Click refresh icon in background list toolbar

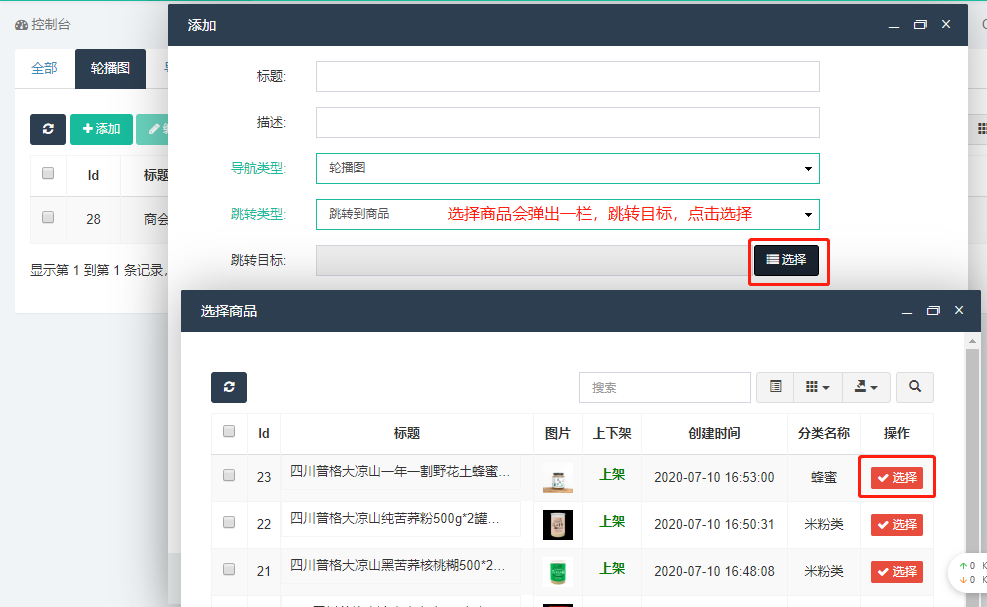pyautogui.click(x=48, y=129)
